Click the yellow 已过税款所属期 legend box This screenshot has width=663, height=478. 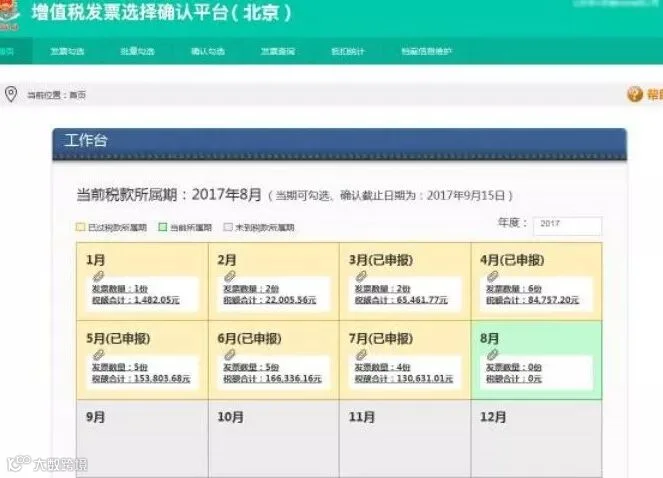click(80, 227)
